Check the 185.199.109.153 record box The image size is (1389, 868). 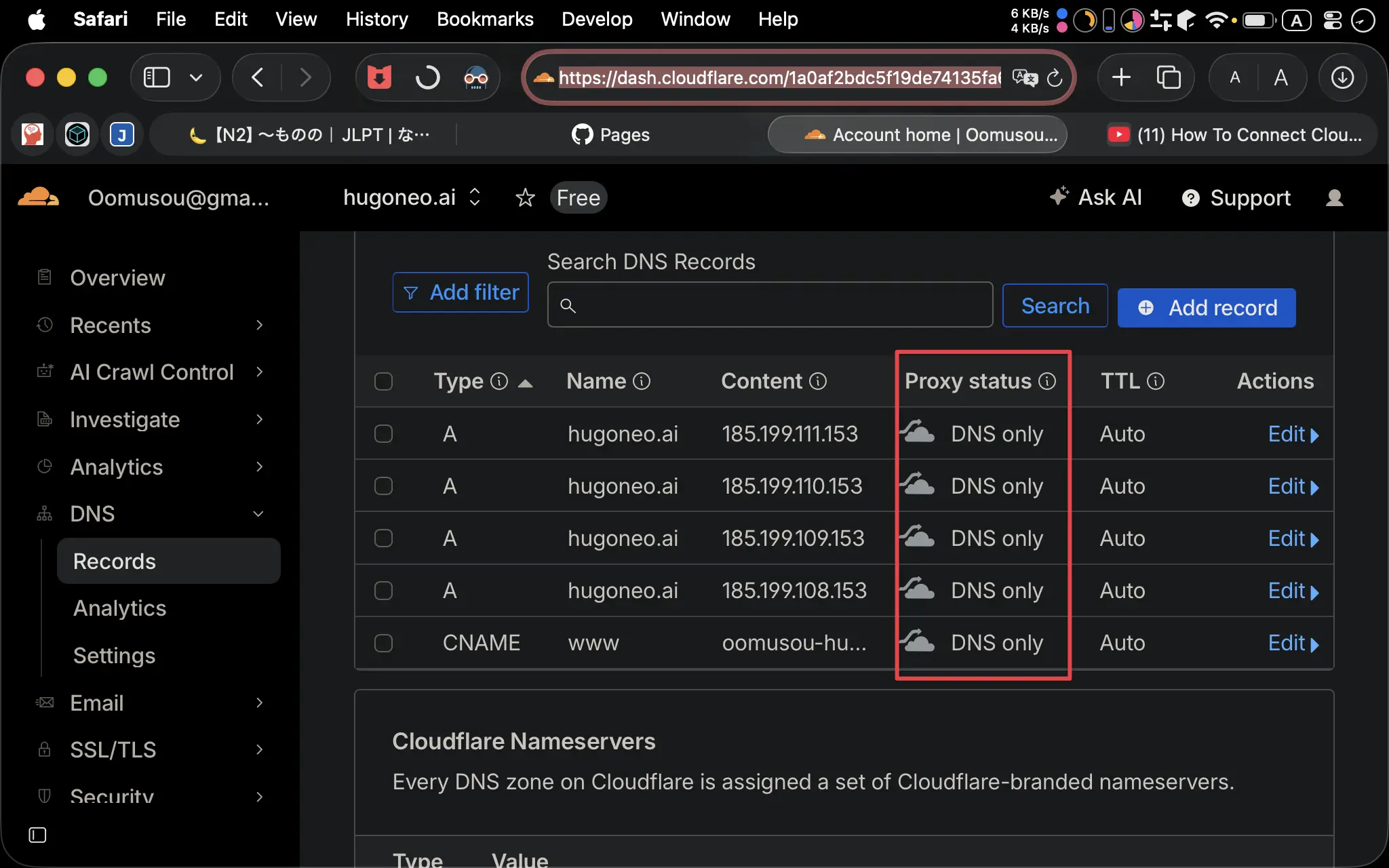pyautogui.click(x=383, y=538)
